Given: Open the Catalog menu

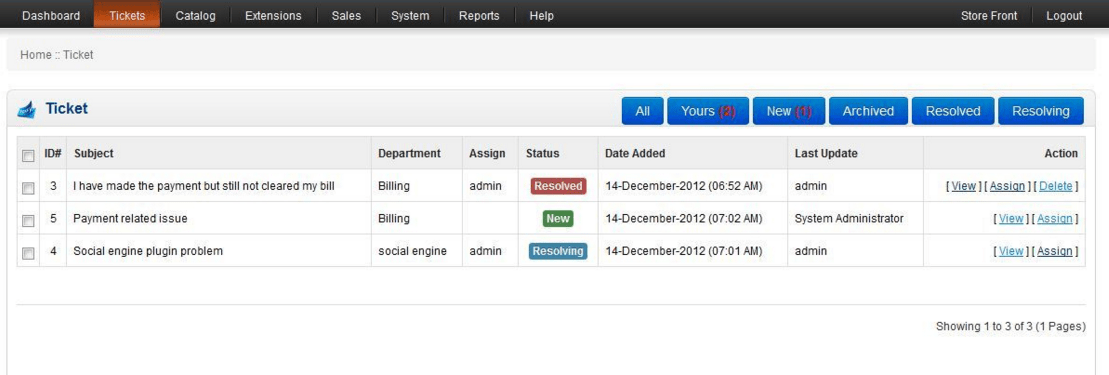Looking at the screenshot, I should tap(195, 16).
